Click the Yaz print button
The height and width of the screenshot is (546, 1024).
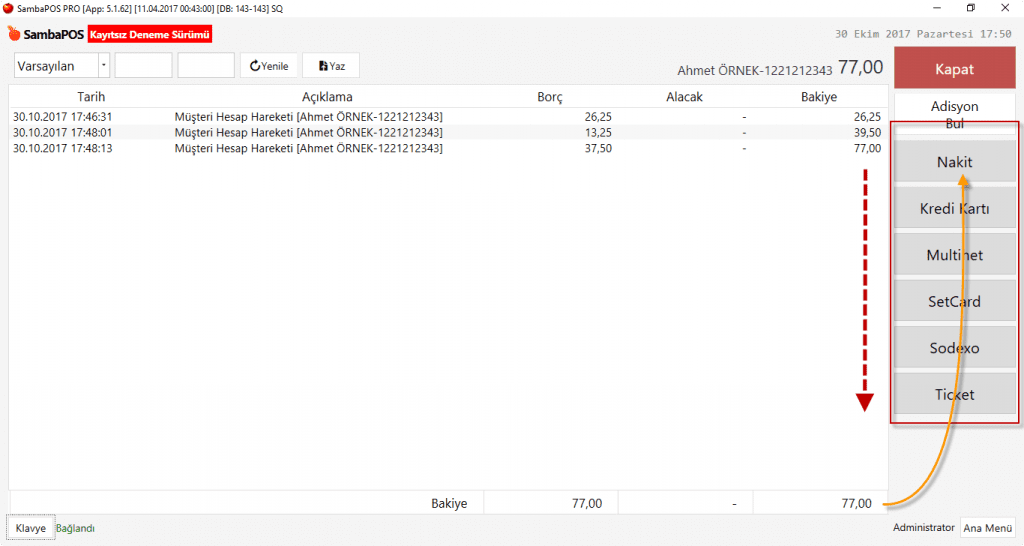[x=331, y=66]
